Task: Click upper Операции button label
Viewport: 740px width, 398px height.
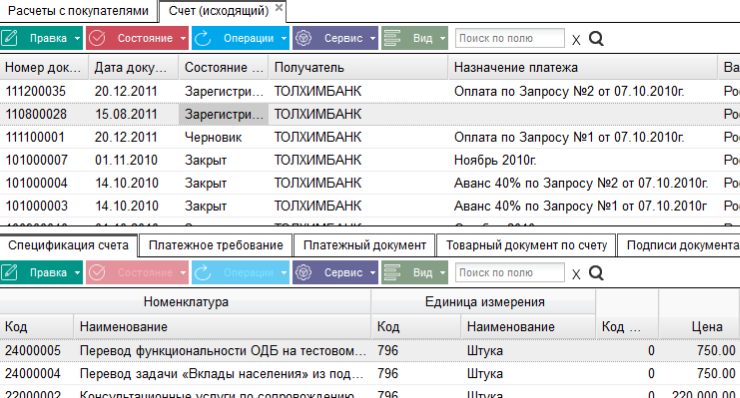Action: click(248, 38)
